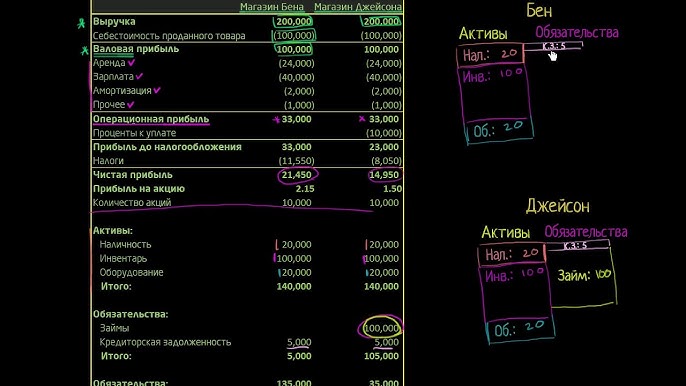
Task: Click Jason's total liabilities 105,000
Action: (381, 356)
